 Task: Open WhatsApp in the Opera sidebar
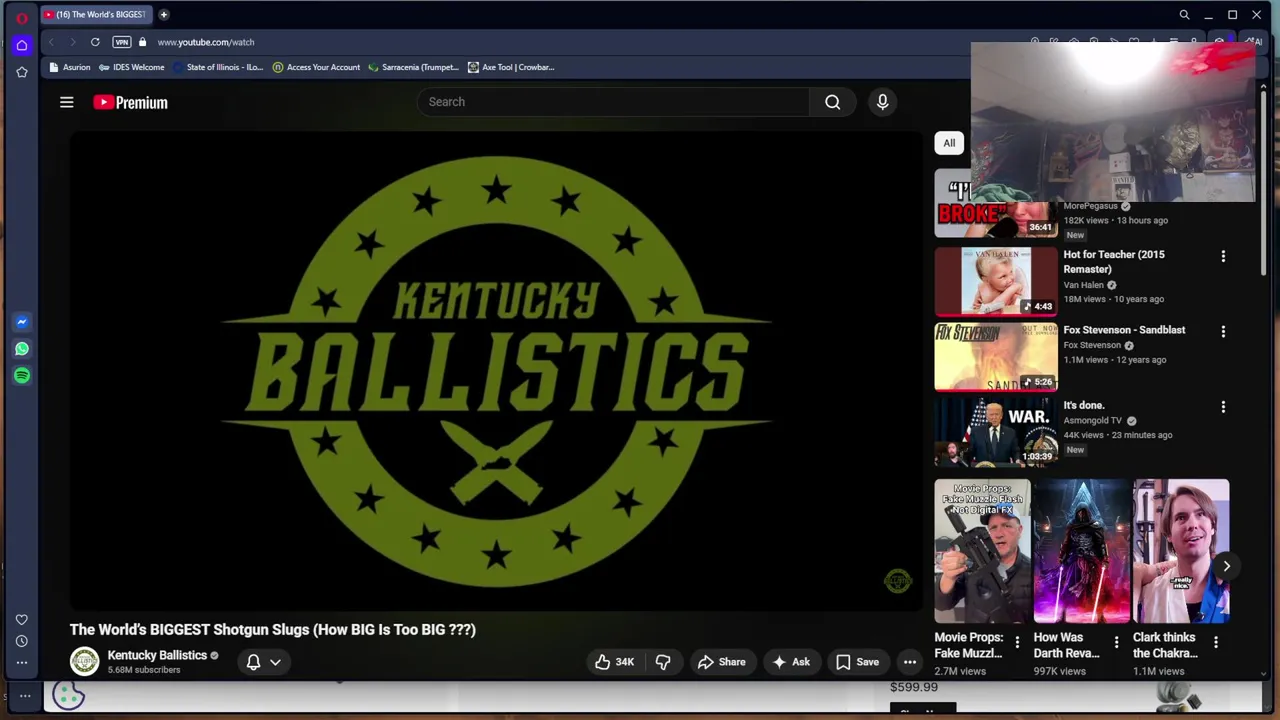pos(22,349)
